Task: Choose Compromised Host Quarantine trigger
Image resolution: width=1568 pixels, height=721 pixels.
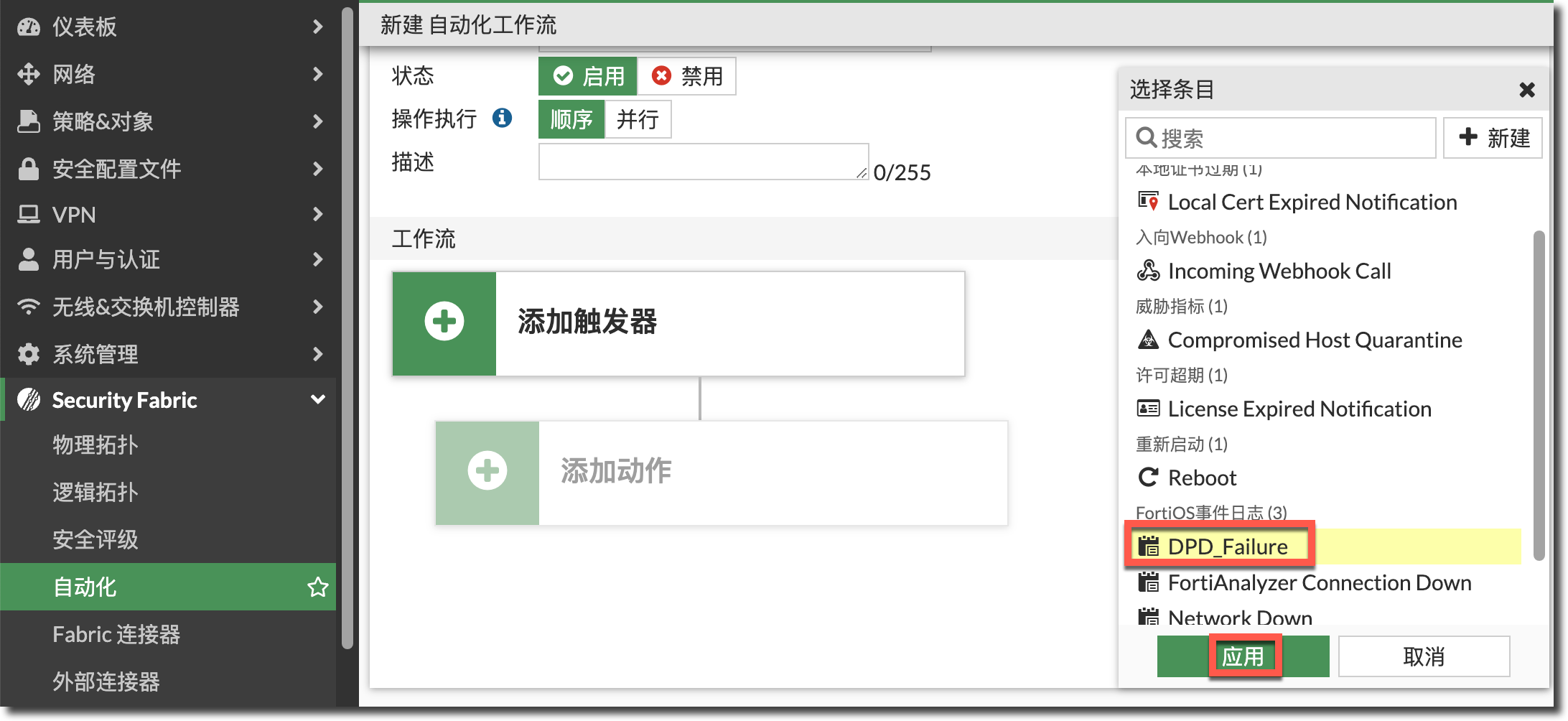Action: point(1314,340)
